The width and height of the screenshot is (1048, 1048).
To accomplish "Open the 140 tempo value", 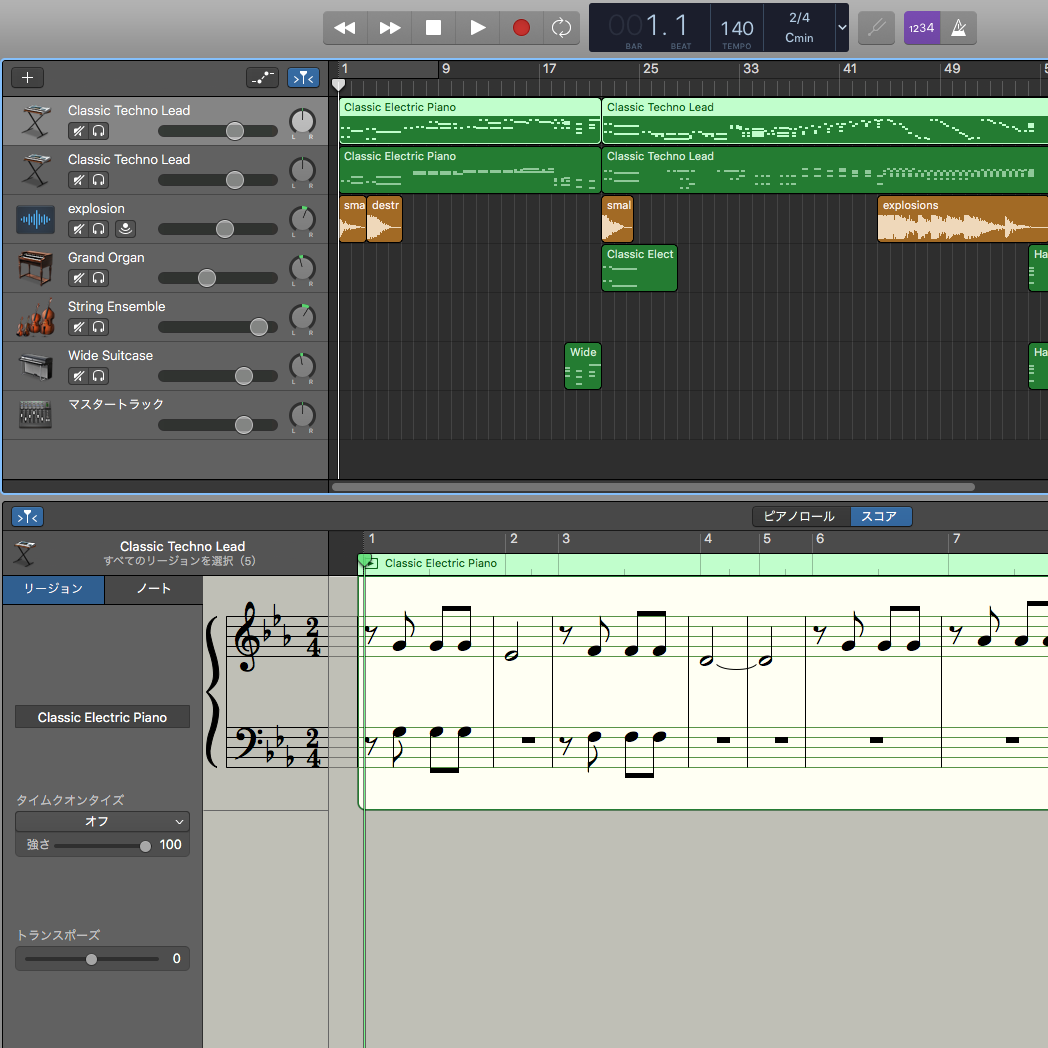I will pos(737,28).
